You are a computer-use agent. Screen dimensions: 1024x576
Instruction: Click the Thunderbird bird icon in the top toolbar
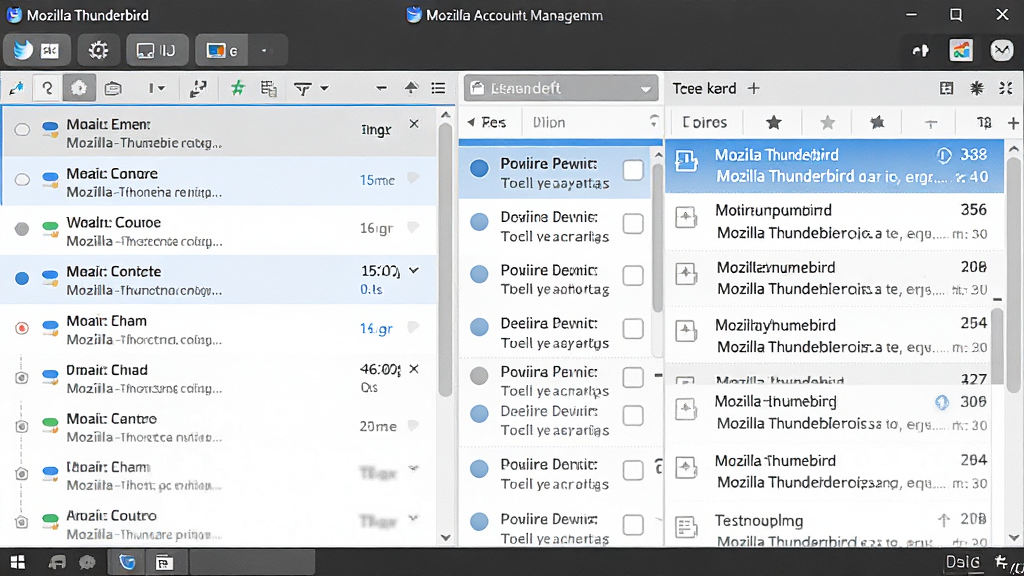coord(23,50)
